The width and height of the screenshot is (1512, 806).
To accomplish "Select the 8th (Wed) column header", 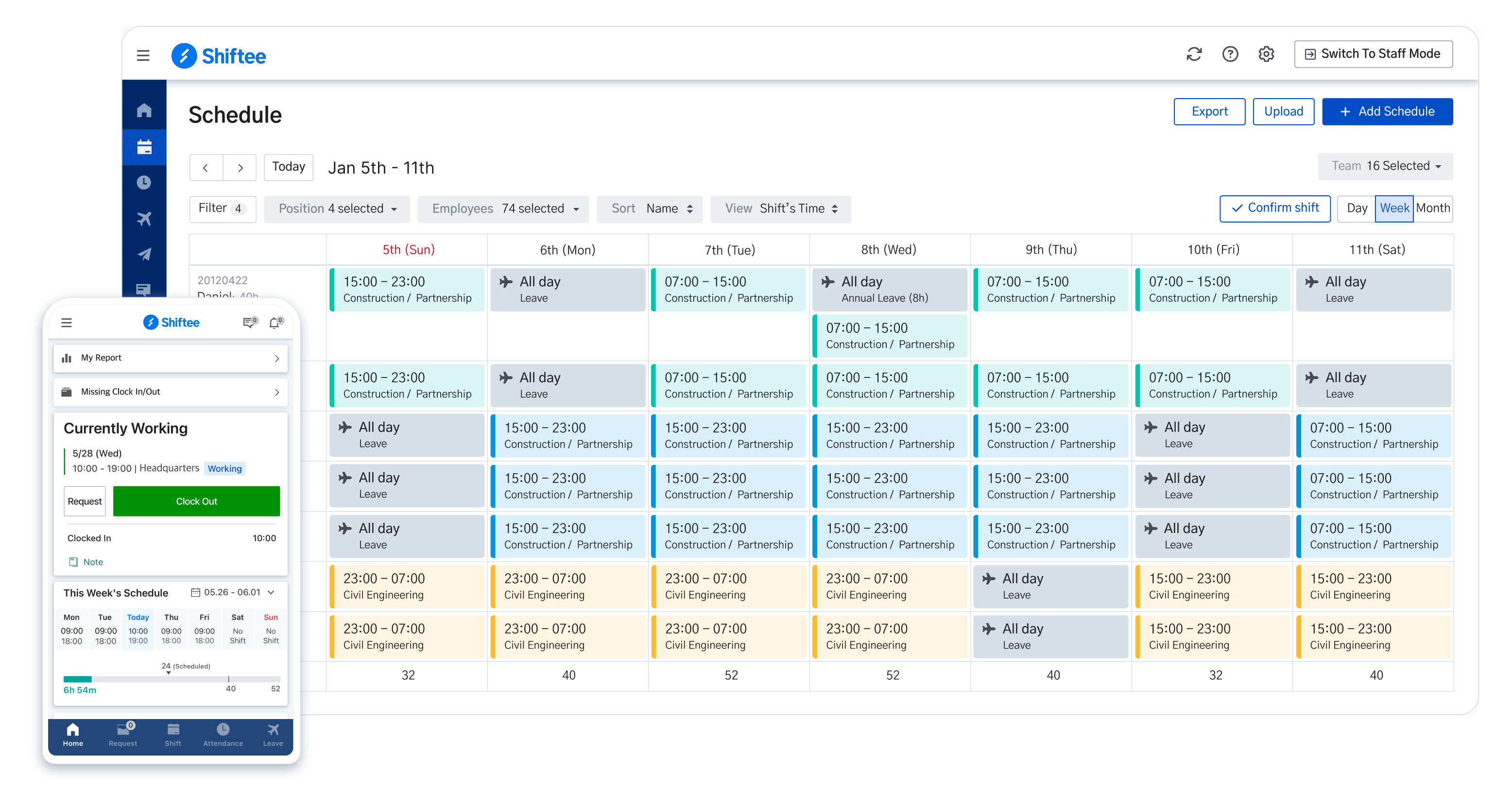I will [889, 250].
